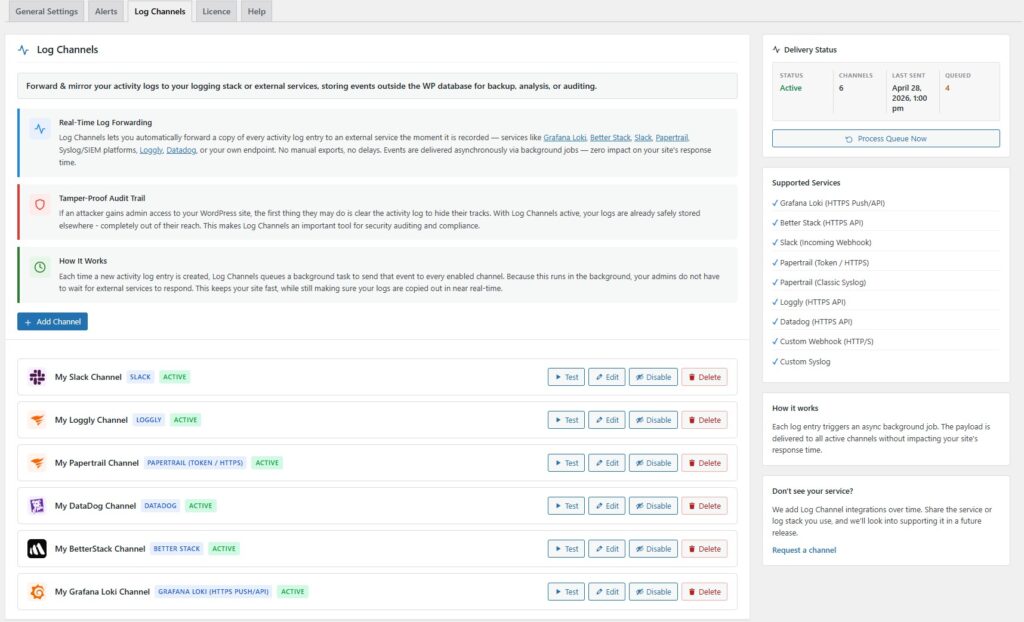Open the Request a channel link

click(x=804, y=550)
